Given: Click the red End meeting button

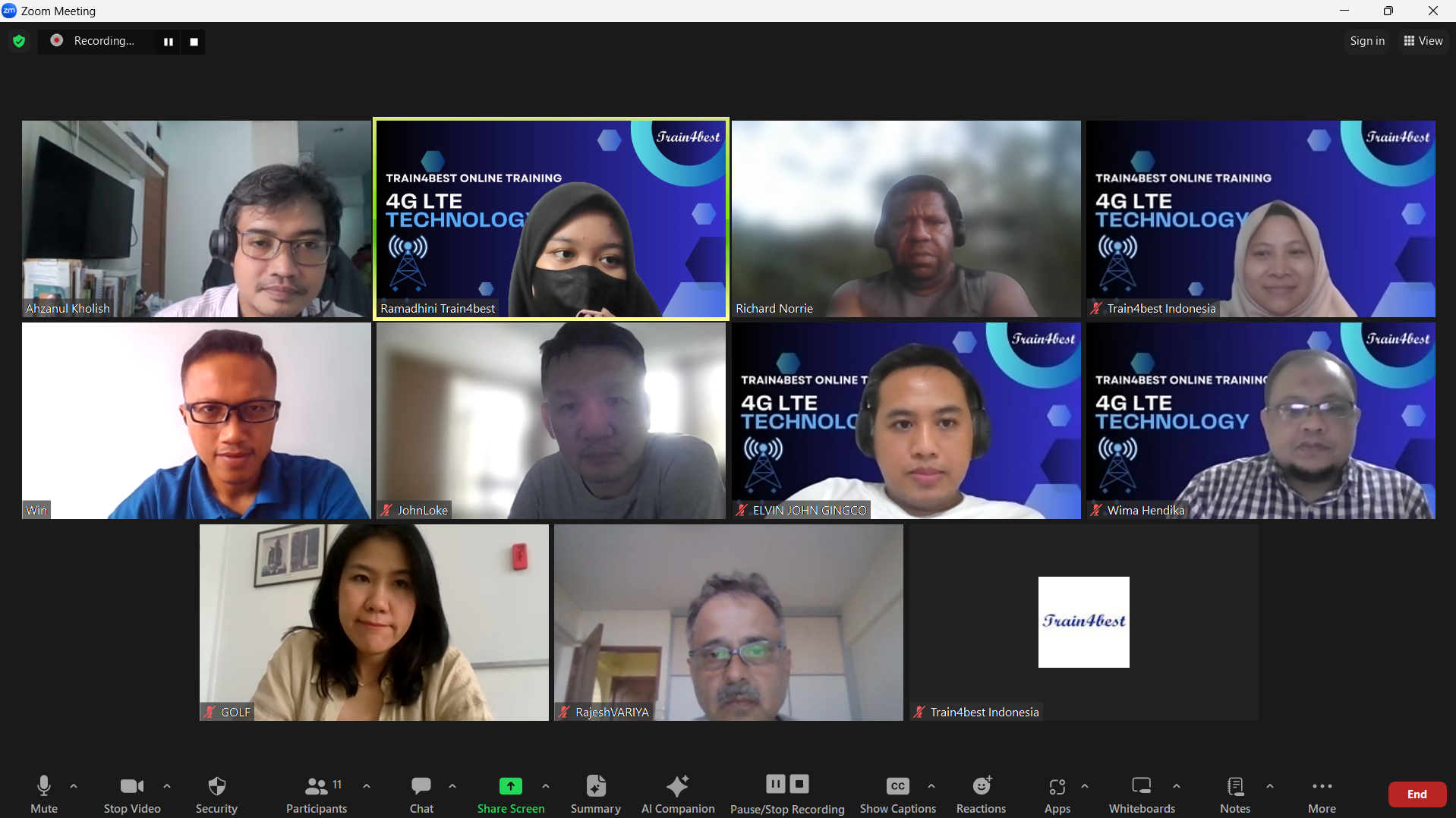Looking at the screenshot, I should (x=1417, y=794).
